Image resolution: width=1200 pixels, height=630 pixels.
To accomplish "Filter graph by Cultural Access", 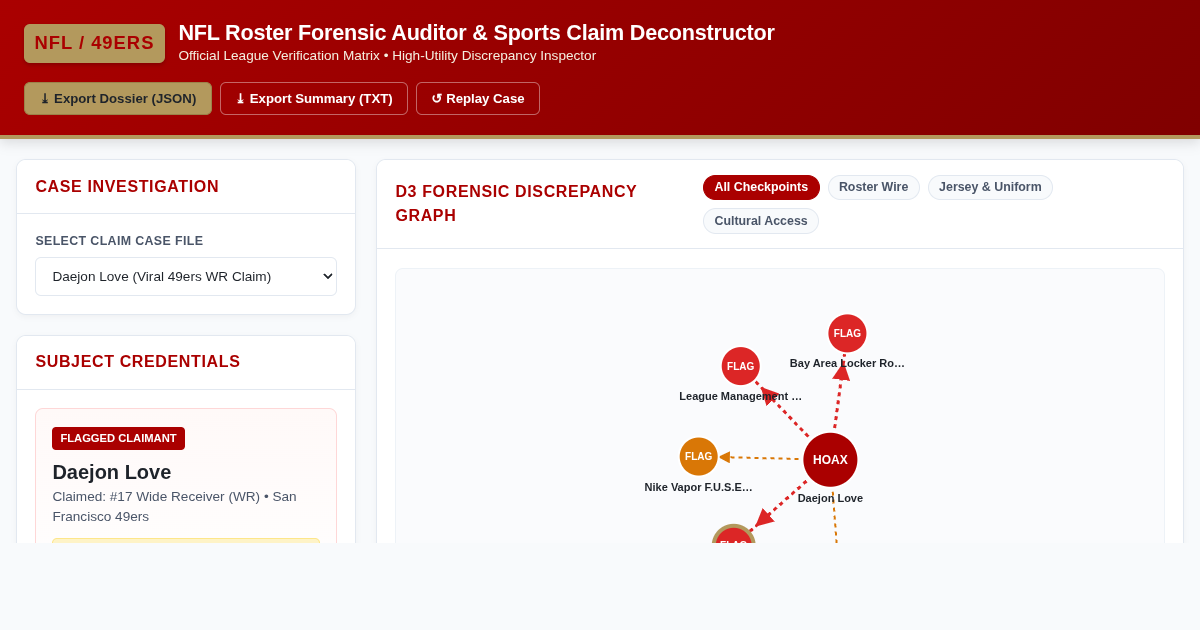I will coord(761,221).
